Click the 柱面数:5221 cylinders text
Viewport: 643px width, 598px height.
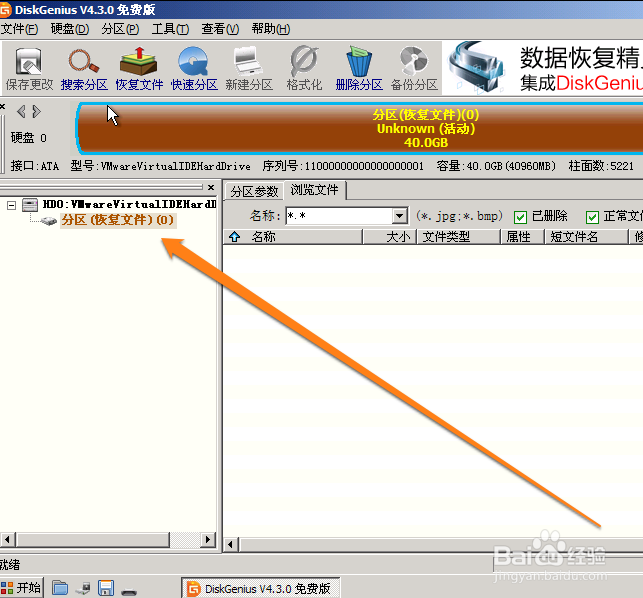601,166
